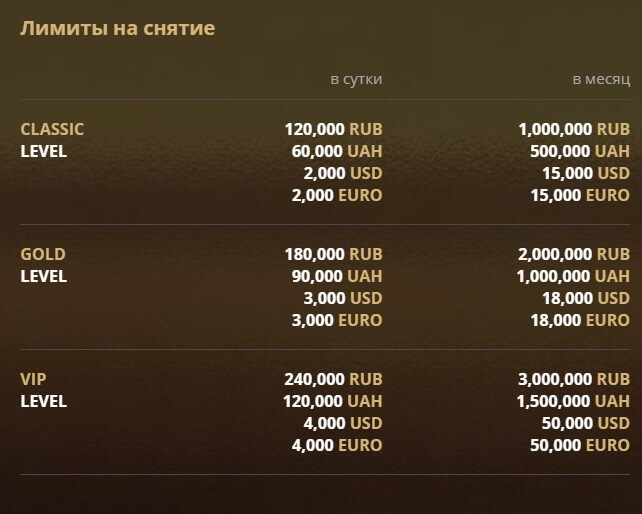Screen dimensions: 642x514
Task: Click Gold monthly limit 2,000,000 RUB
Action: tap(574, 254)
